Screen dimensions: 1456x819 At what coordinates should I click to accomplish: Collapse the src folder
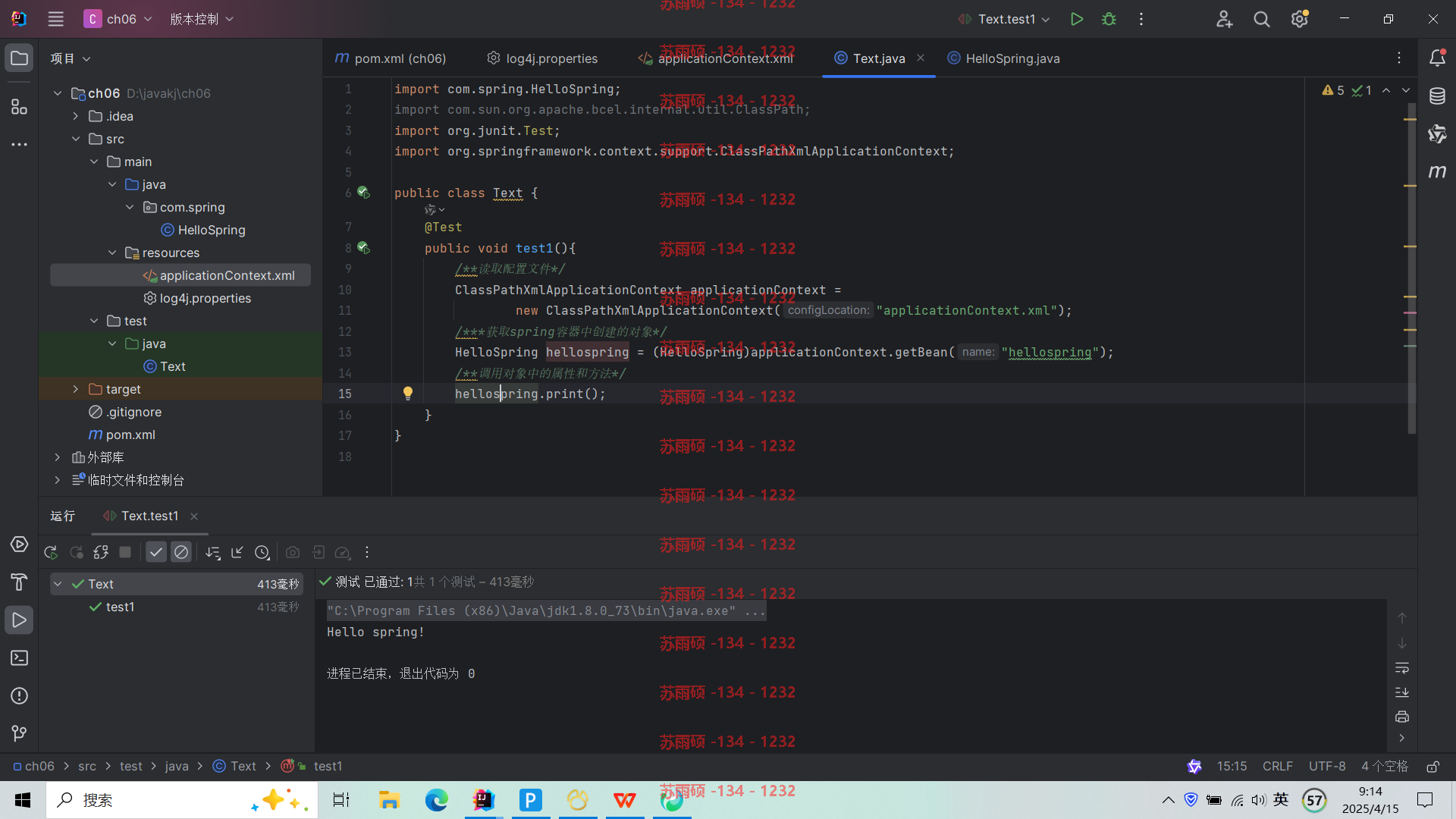point(76,139)
